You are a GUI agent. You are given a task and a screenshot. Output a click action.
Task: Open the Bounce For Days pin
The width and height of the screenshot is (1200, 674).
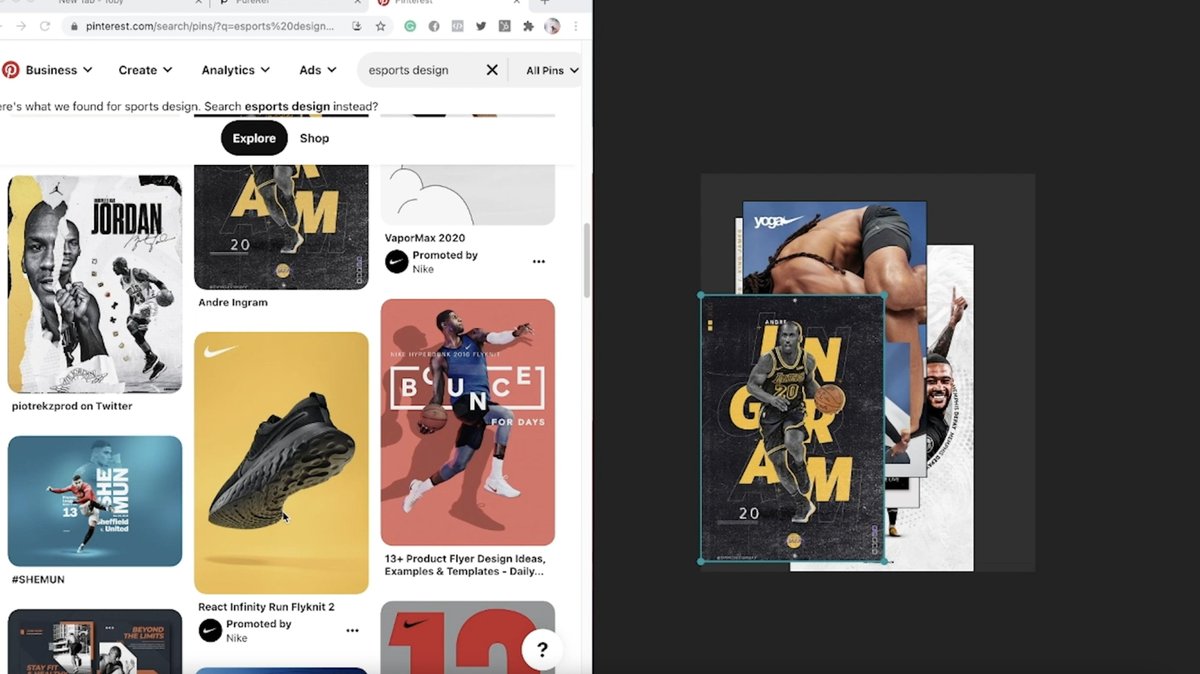click(x=467, y=422)
